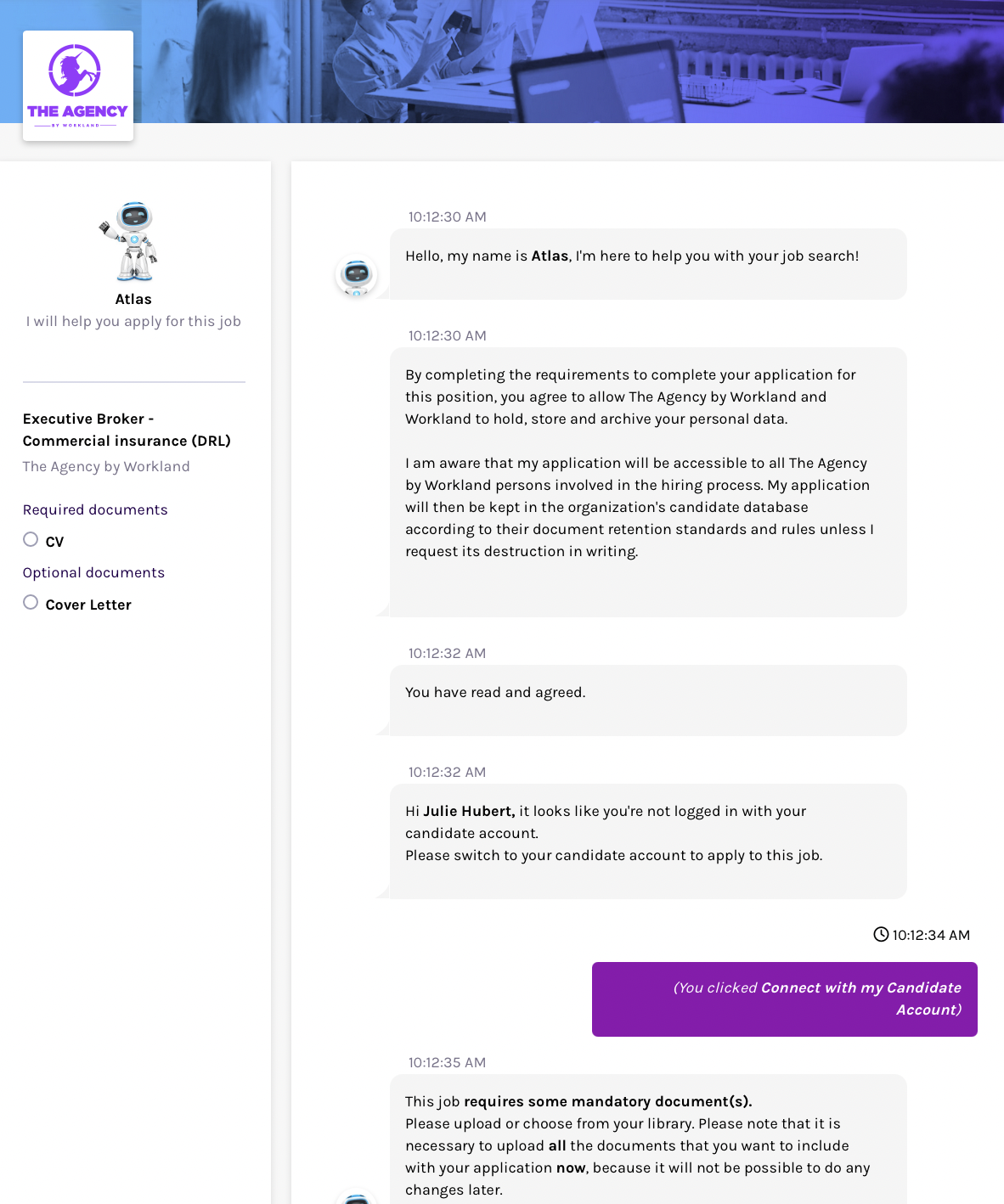
Task: Open The Agency by Workland company link
Action: click(x=106, y=466)
